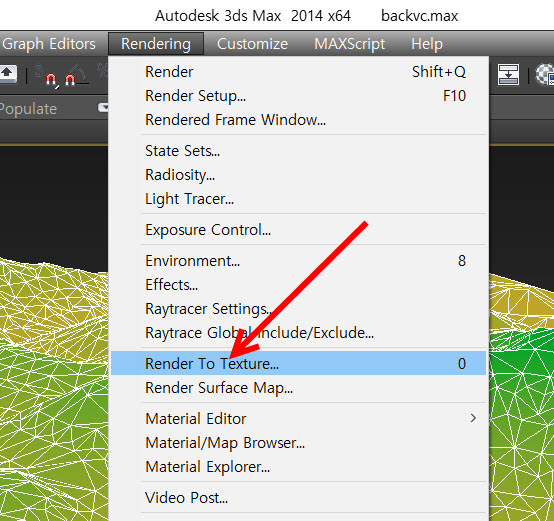Open the dropdown beside Populate

[103, 107]
